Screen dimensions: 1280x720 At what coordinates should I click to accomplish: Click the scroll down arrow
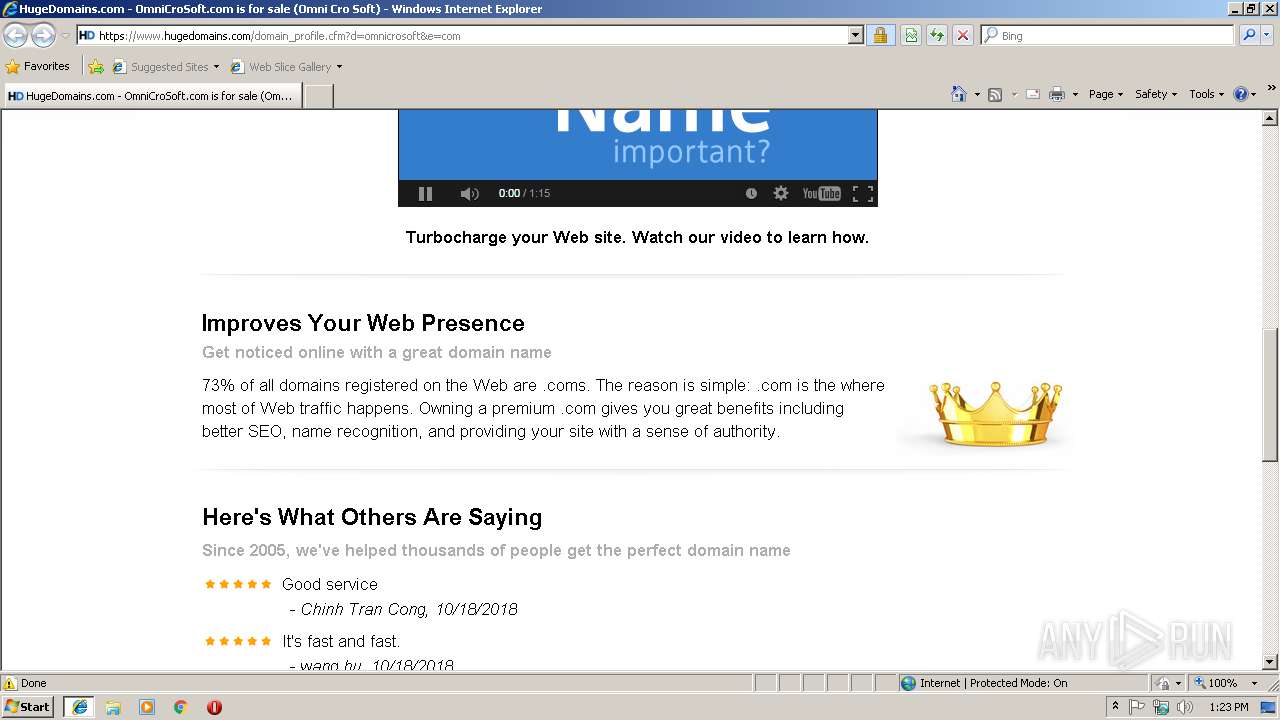(x=1271, y=662)
